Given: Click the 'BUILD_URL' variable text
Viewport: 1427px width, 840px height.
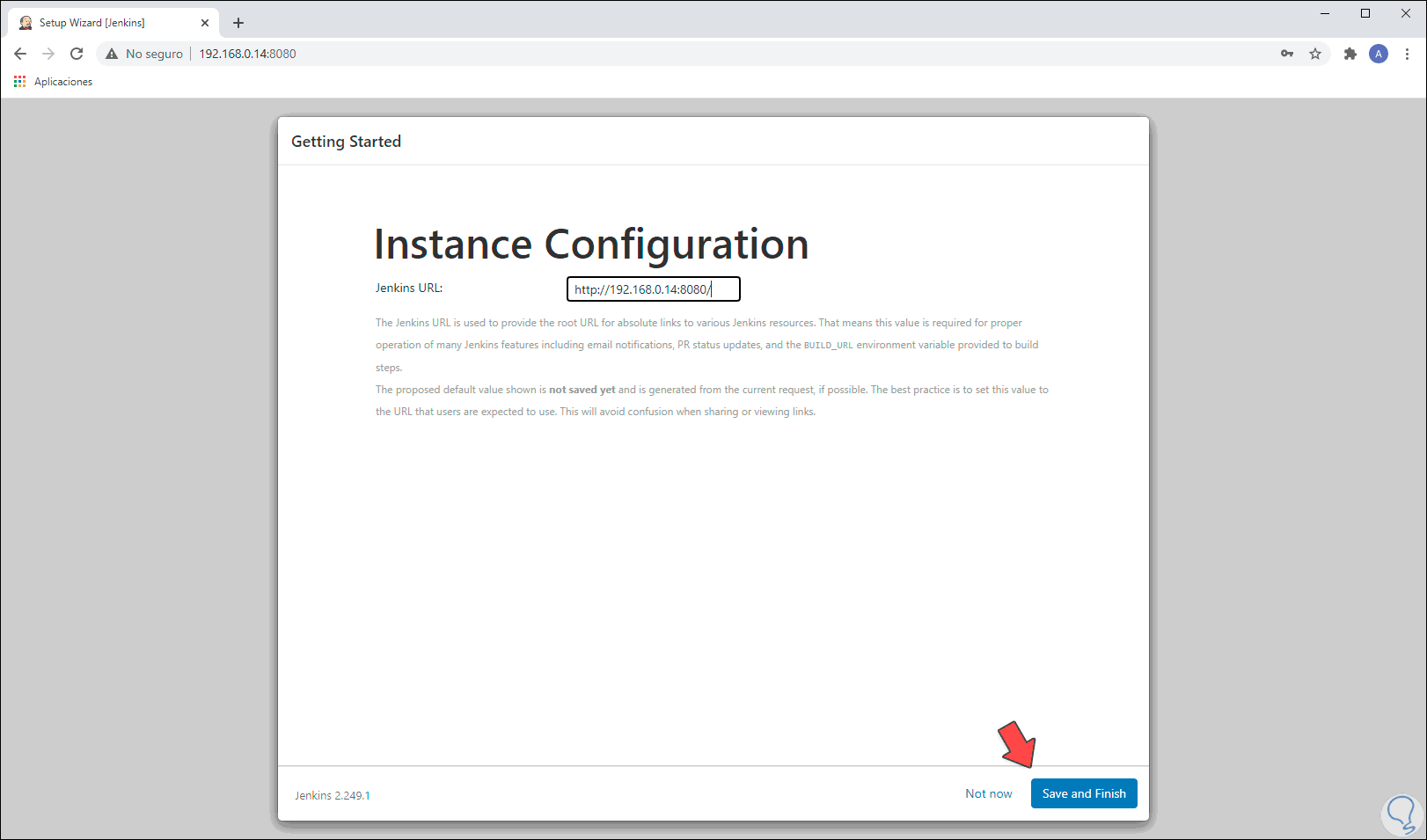Looking at the screenshot, I should pos(828,346).
